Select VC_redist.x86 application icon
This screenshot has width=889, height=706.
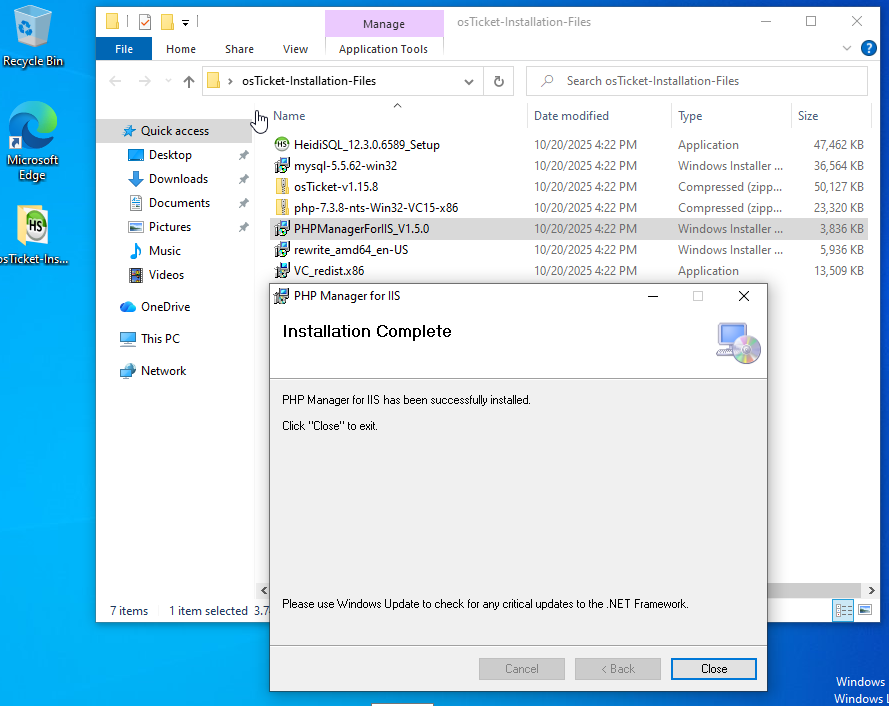(x=282, y=270)
